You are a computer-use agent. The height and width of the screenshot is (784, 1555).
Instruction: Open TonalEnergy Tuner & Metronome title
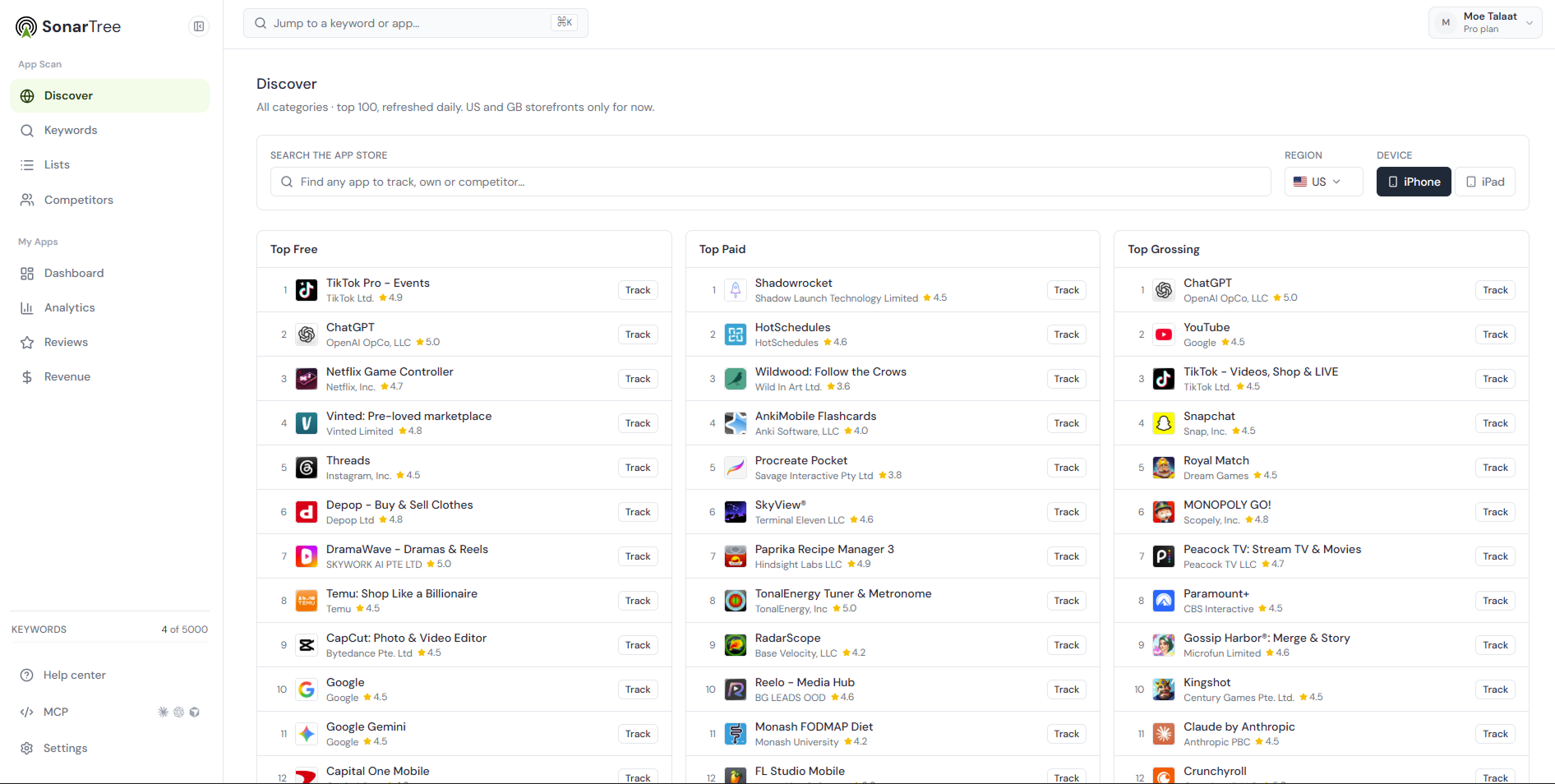[x=843, y=593]
